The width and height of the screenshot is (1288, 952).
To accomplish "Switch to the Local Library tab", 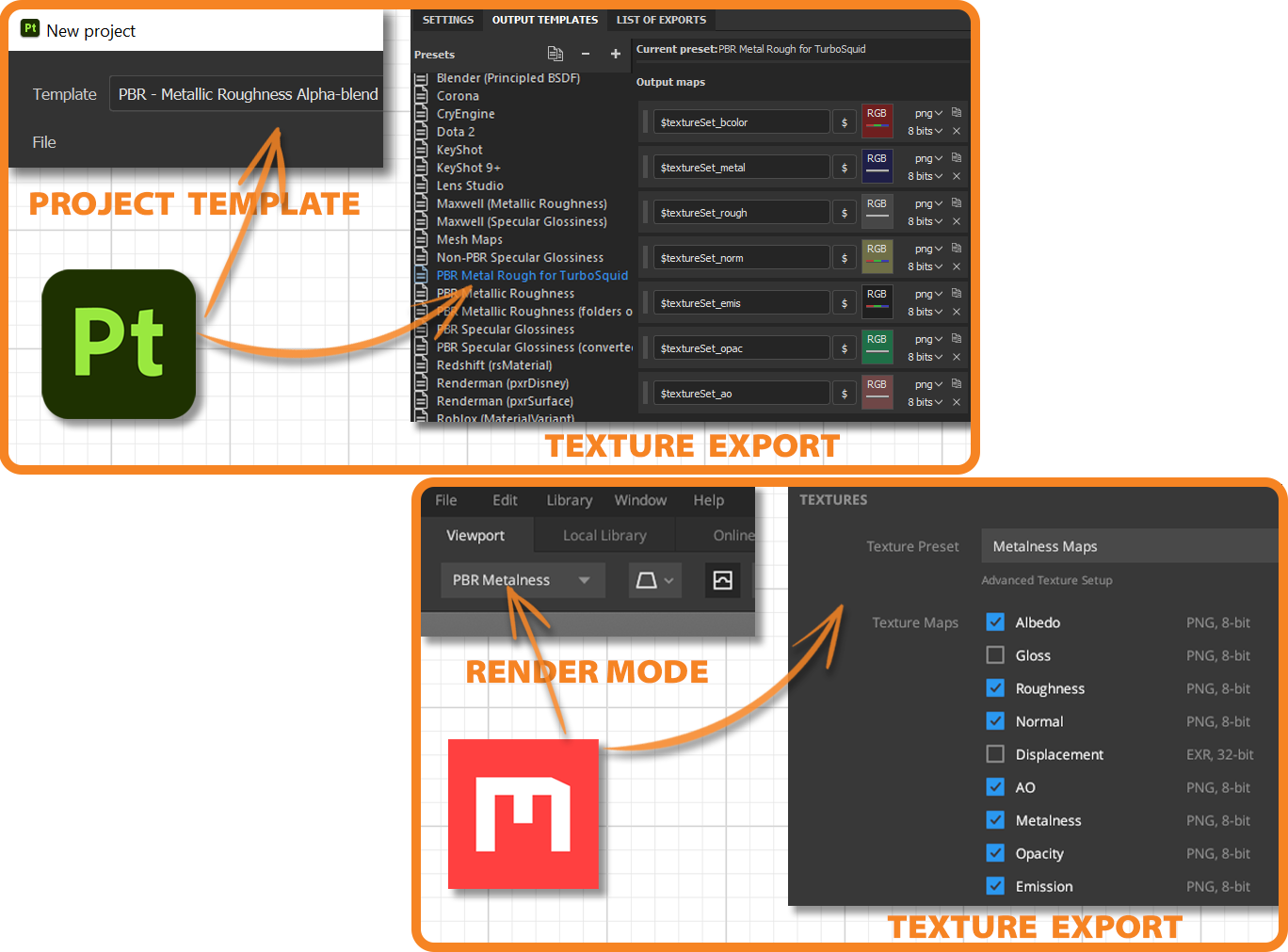I will click(604, 535).
